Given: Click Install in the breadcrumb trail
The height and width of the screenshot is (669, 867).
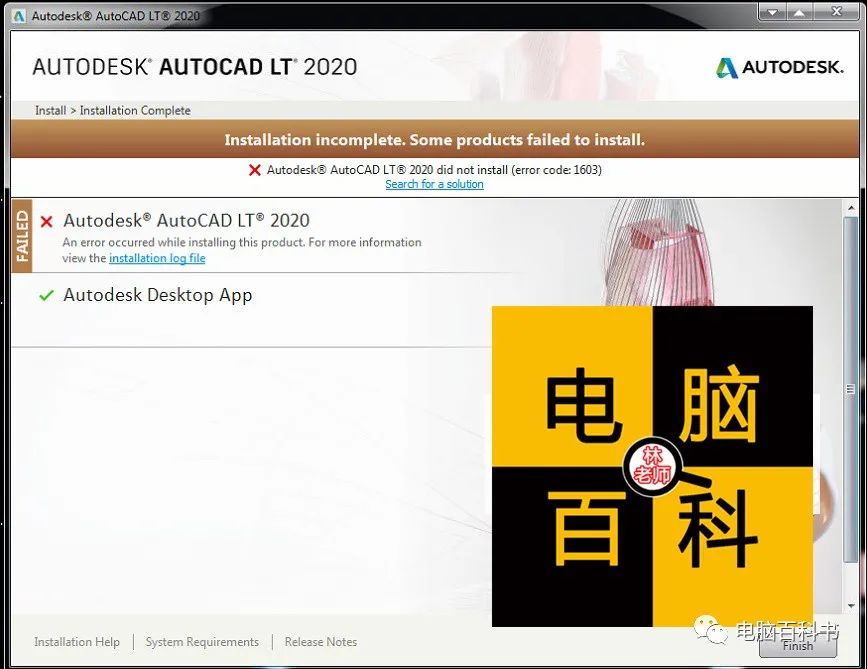Looking at the screenshot, I should pyautogui.click(x=49, y=110).
